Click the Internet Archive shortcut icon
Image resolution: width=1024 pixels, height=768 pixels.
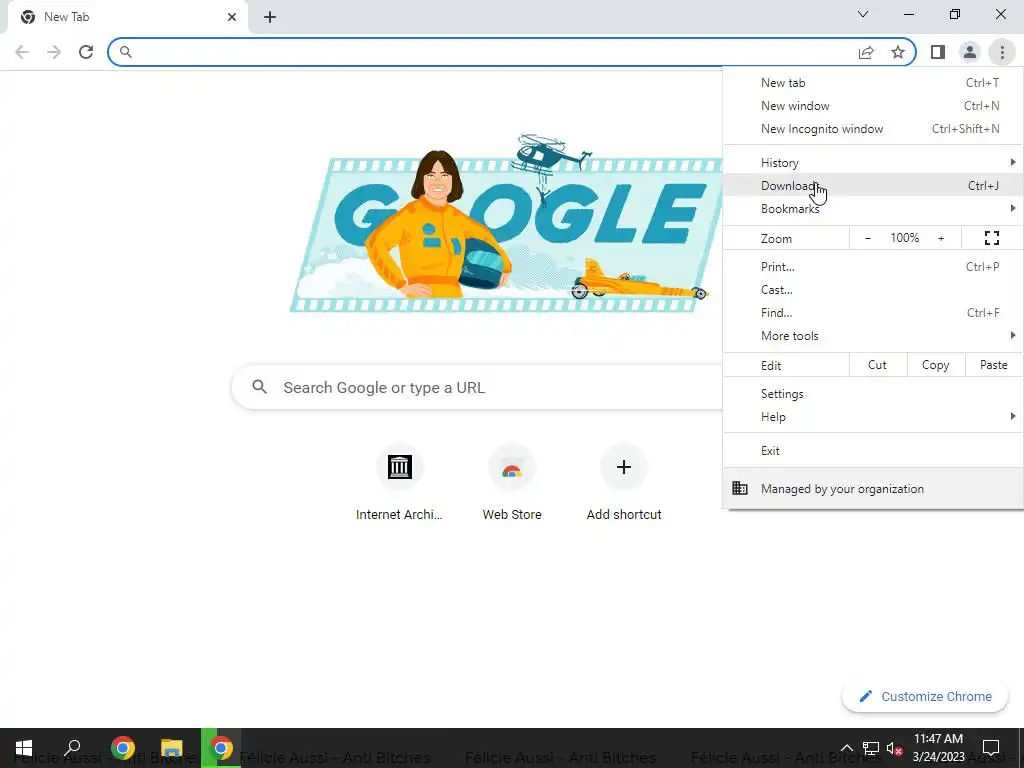click(x=400, y=467)
